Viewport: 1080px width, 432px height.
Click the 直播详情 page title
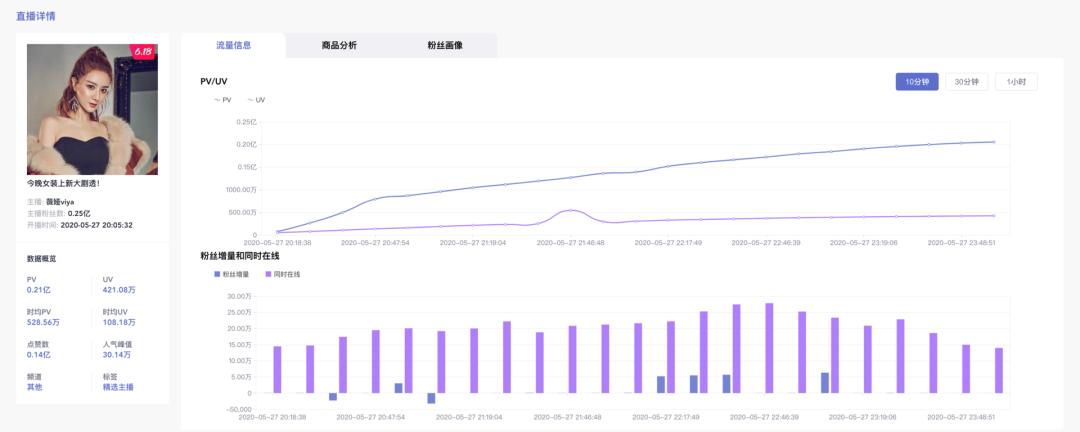pos(36,16)
